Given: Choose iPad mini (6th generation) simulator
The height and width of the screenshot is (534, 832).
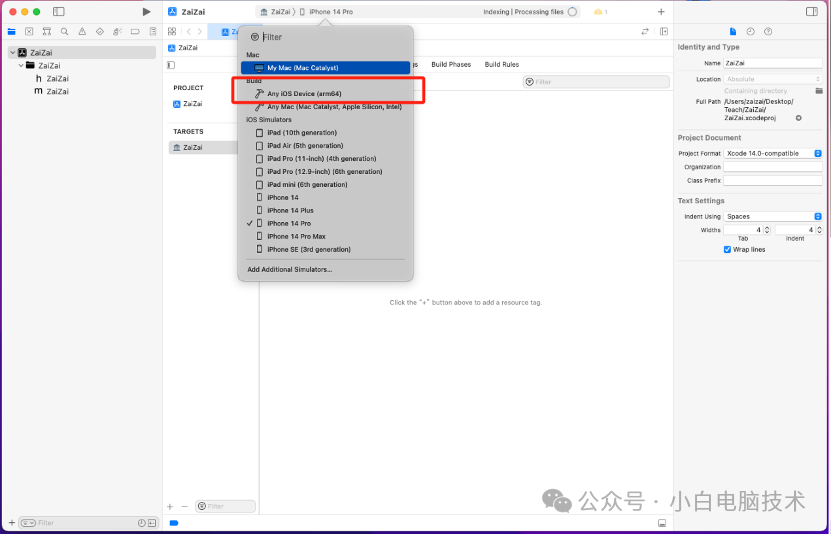Looking at the screenshot, I should [x=325, y=185].
